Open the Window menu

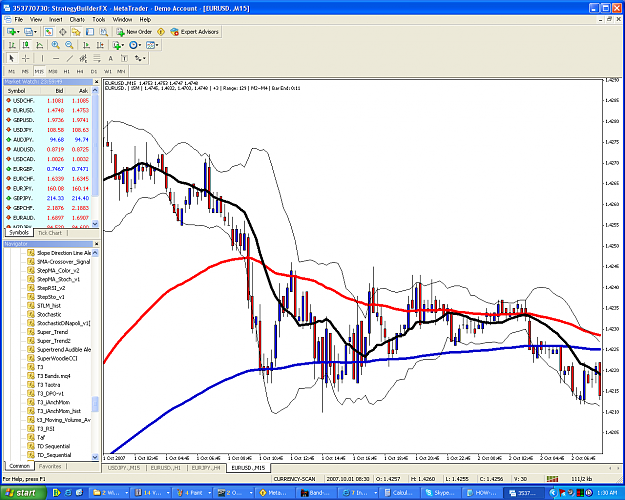tap(122, 19)
